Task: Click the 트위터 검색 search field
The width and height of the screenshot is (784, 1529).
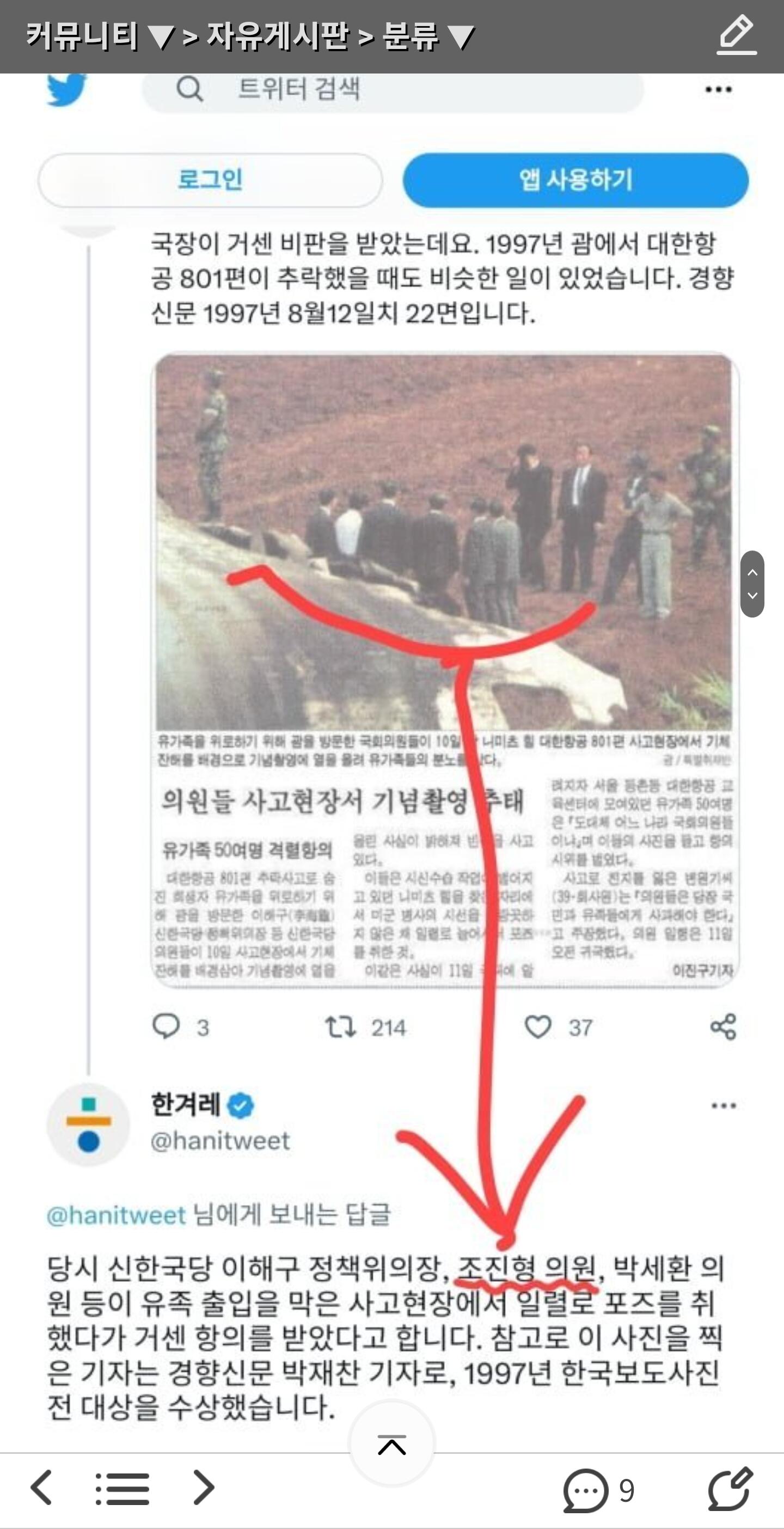Action: pyautogui.click(x=393, y=90)
